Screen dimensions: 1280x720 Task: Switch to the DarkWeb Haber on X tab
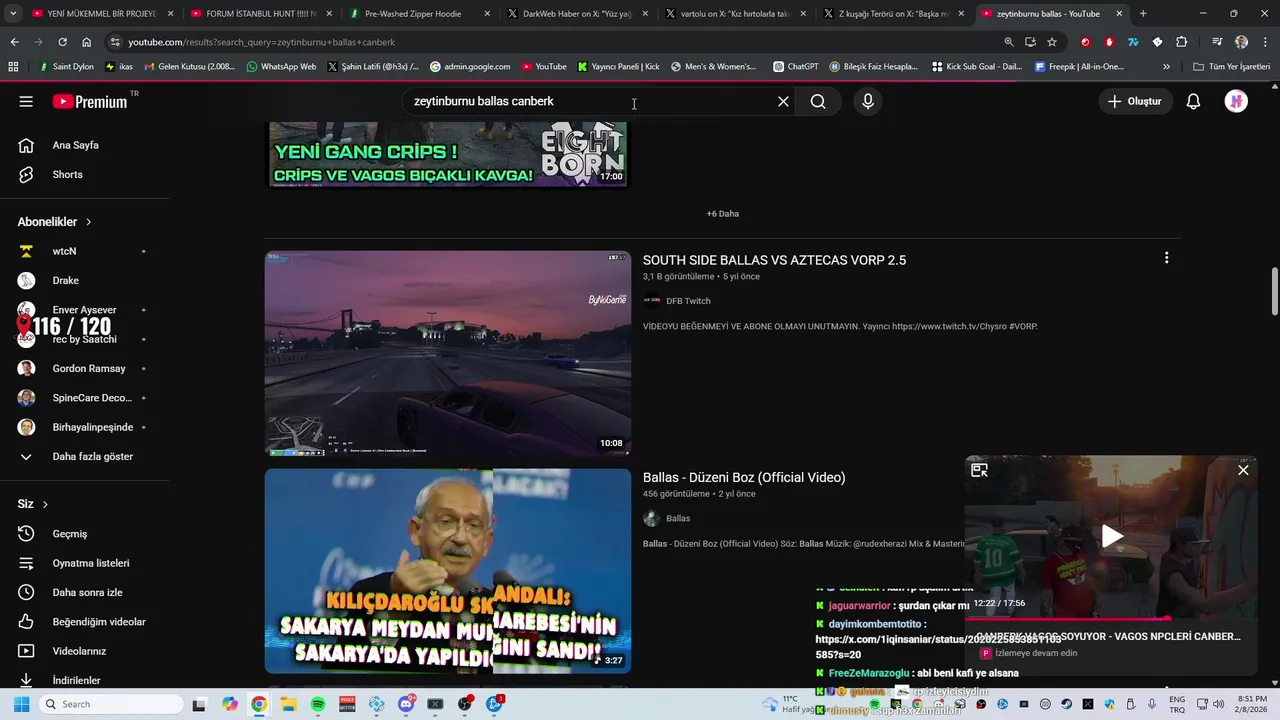click(577, 14)
